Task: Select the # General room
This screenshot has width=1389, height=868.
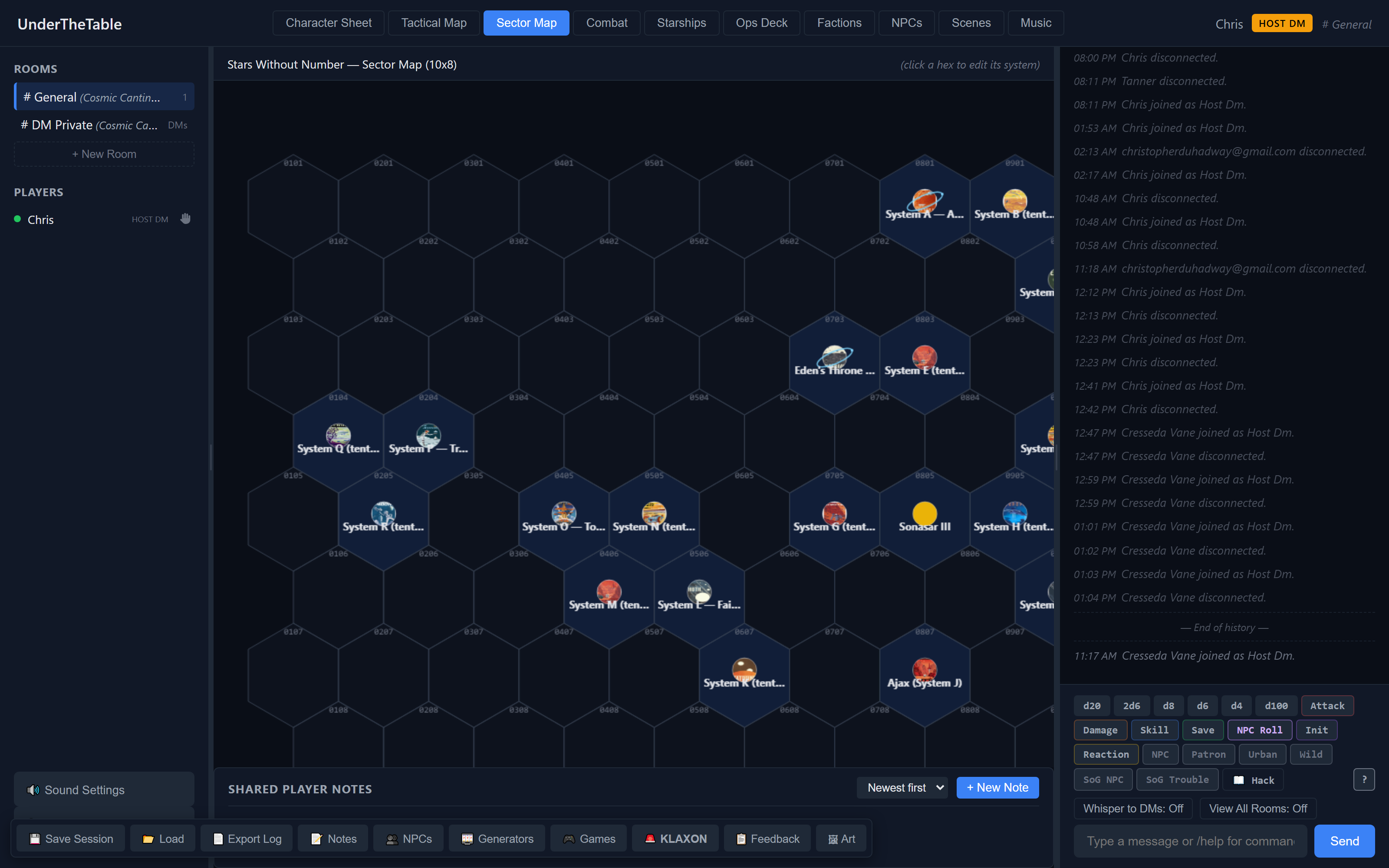Action: [104, 97]
